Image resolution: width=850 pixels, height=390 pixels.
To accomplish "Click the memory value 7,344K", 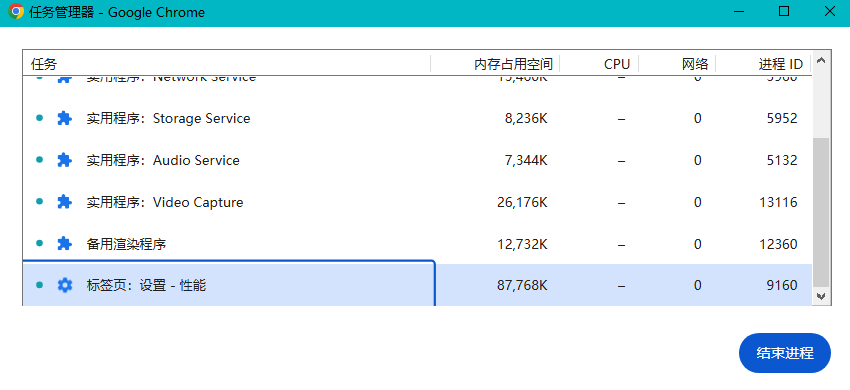I will click(x=526, y=160).
